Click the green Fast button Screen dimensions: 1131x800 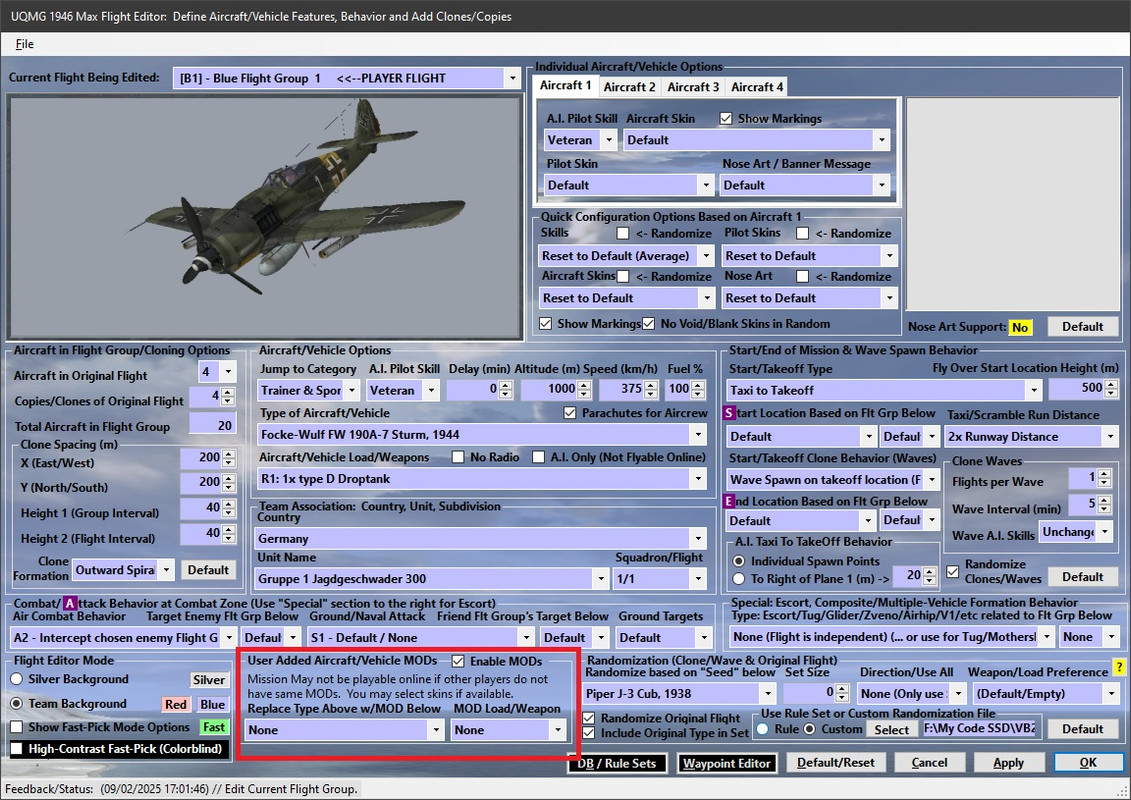point(214,727)
